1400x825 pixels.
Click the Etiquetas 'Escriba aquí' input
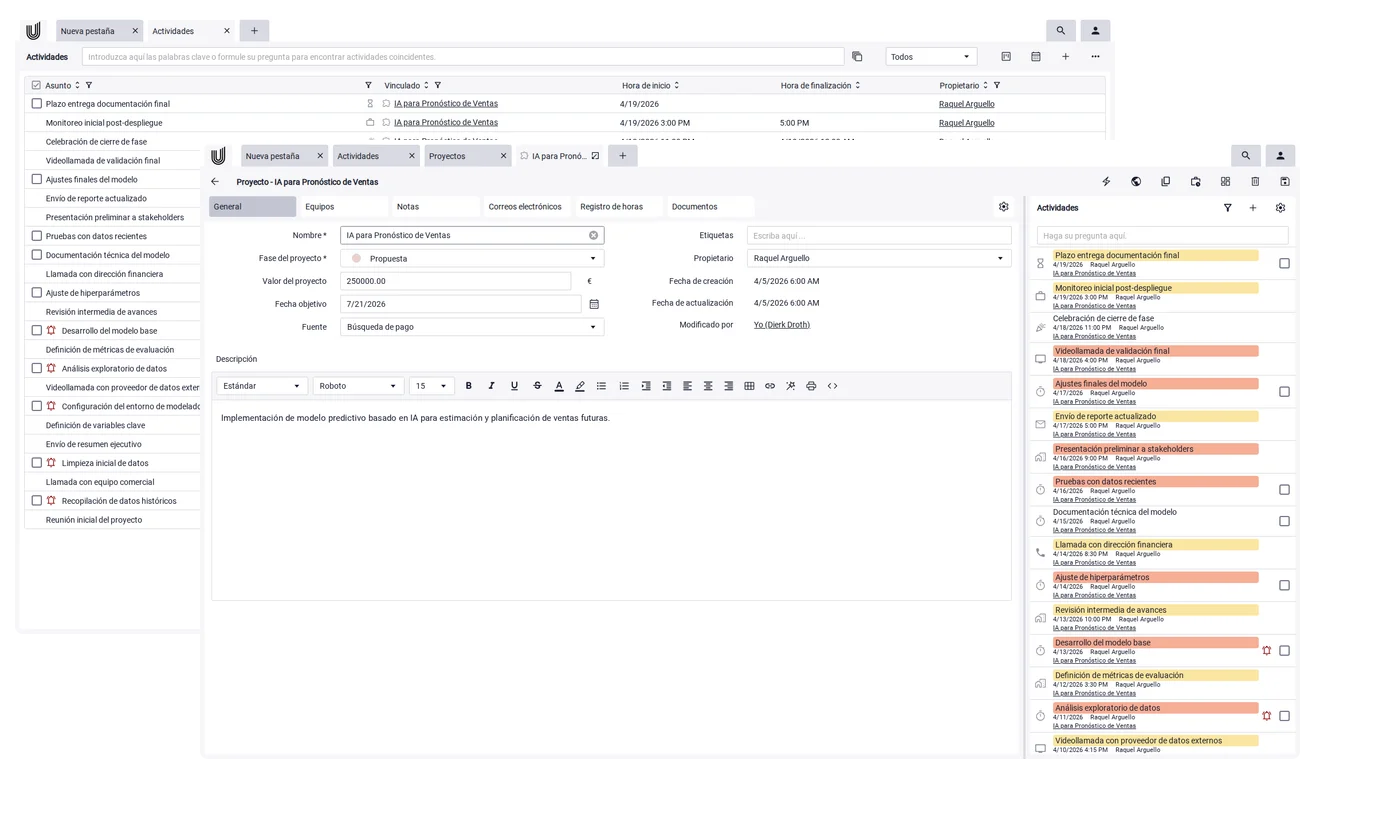tap(879, 235)
